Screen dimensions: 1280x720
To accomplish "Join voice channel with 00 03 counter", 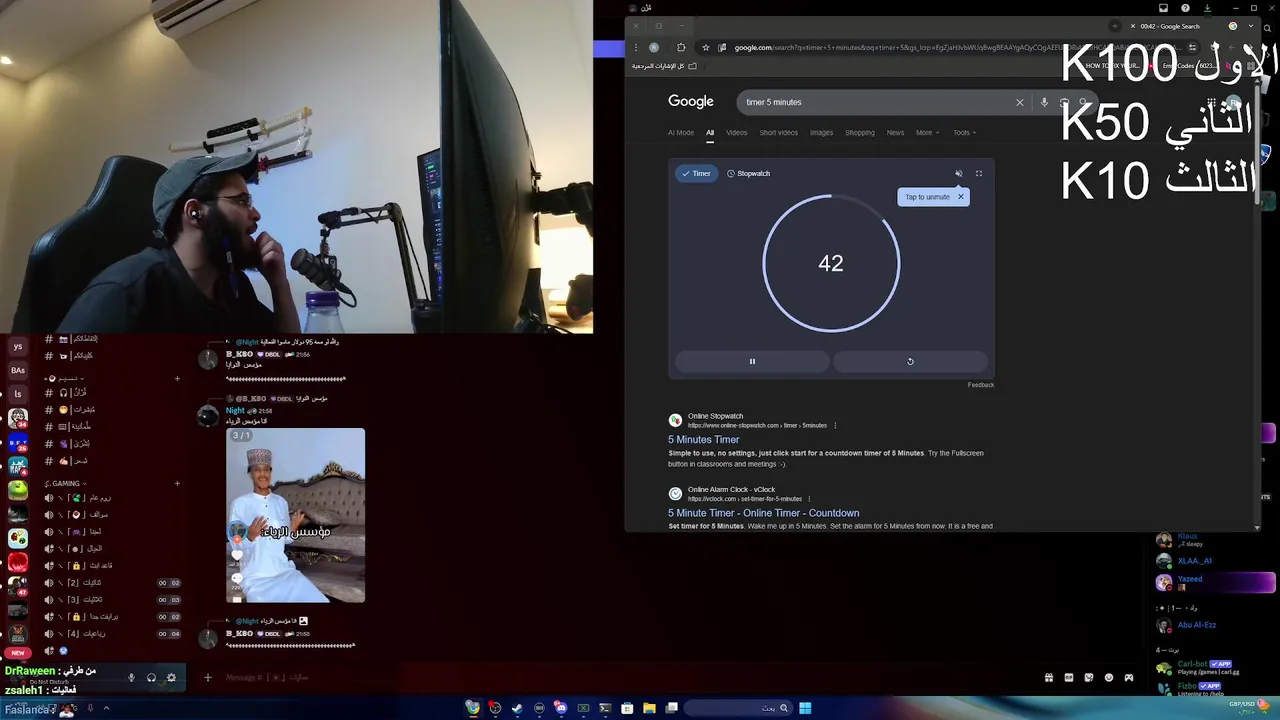I will [x=112, y=599].
